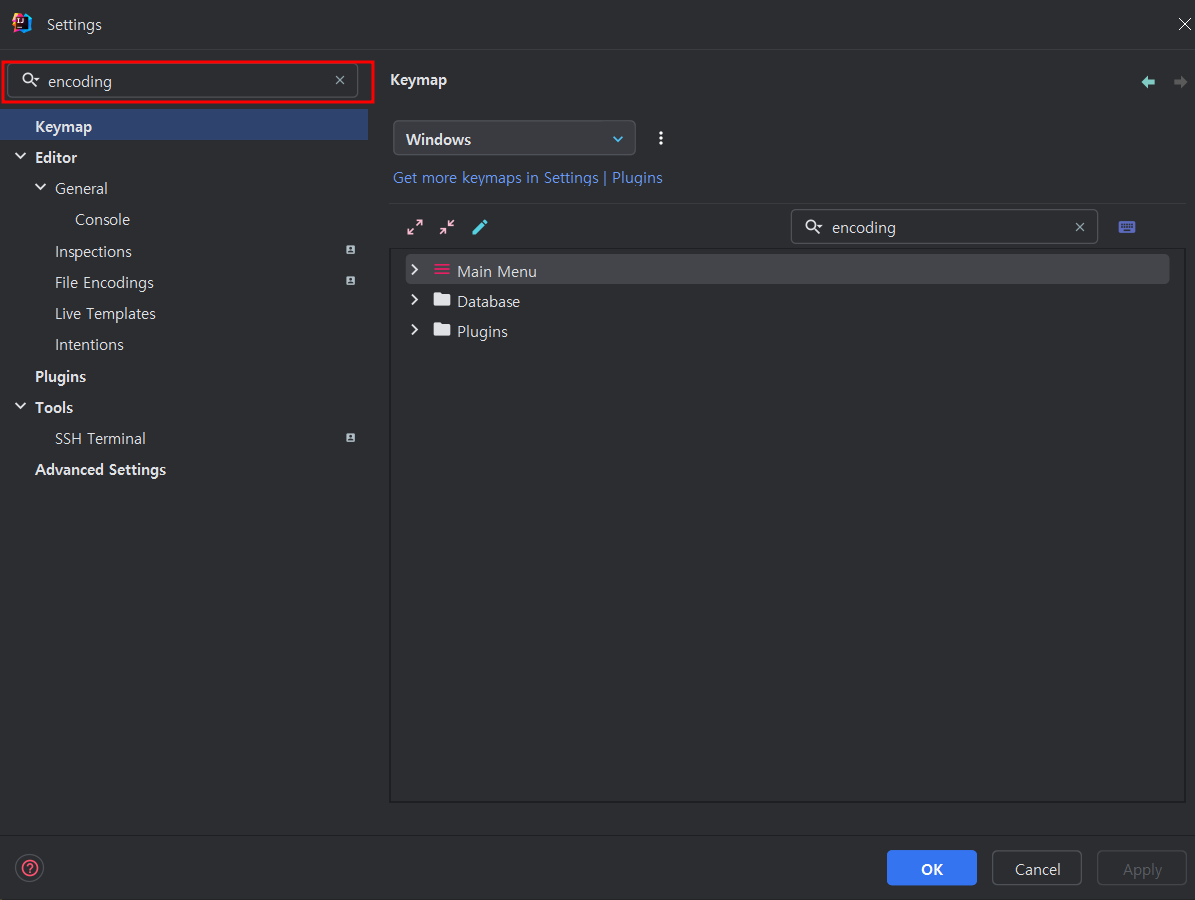Click Find Actions by Shortcut keyboard icon
The width and height of the screenshot is (1195, 900).
pyautogui.click(x=1126, y=227)
